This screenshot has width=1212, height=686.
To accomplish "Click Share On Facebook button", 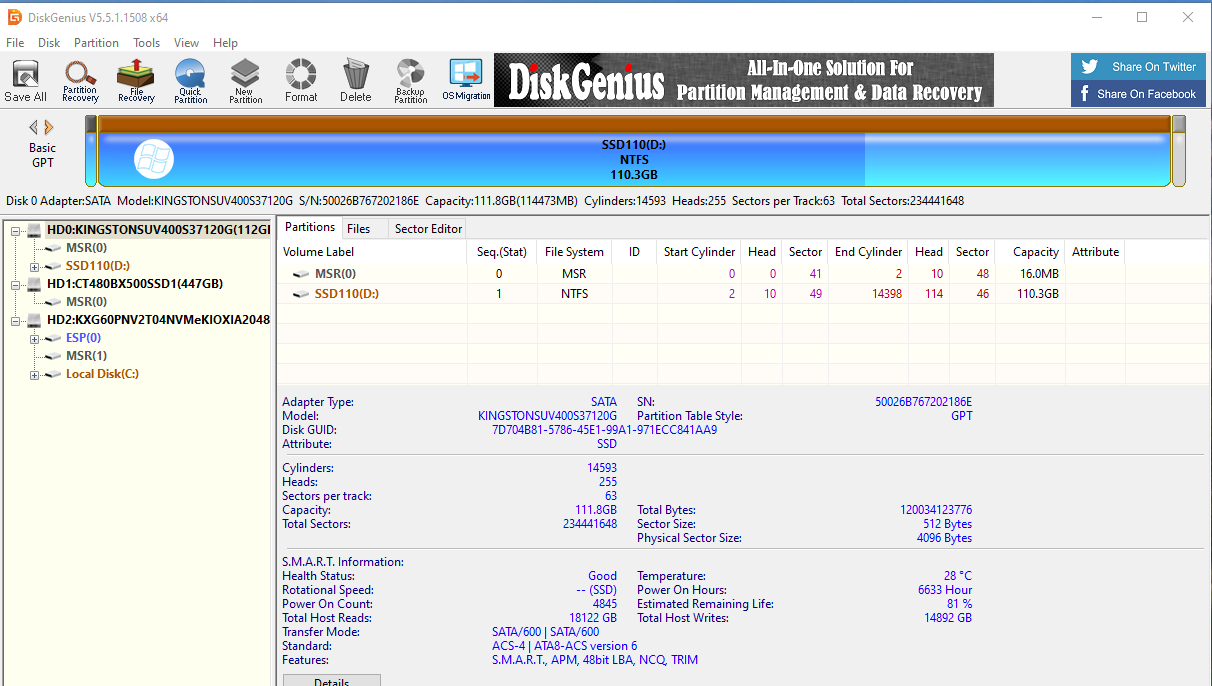I will pos(1140,94).
